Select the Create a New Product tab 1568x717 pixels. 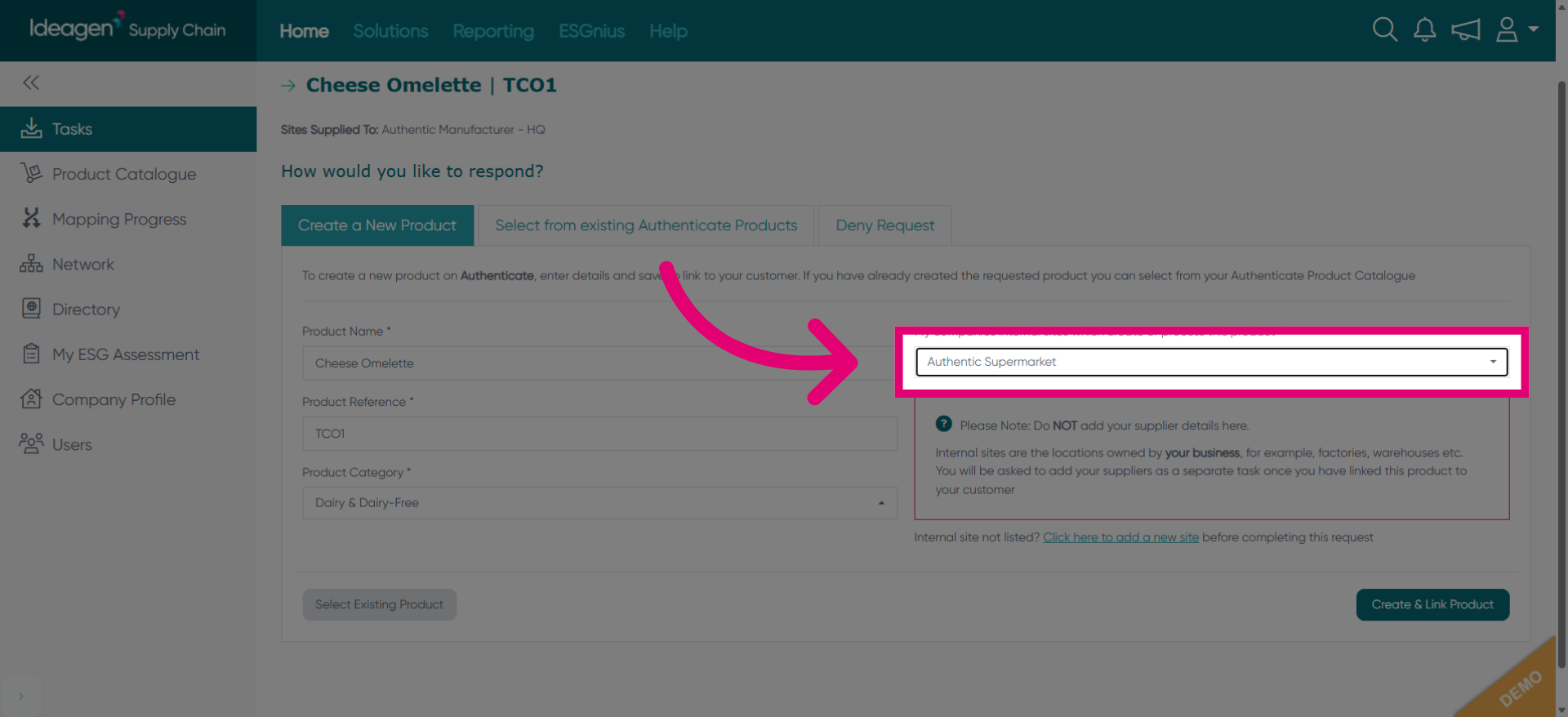coord(377,225)
